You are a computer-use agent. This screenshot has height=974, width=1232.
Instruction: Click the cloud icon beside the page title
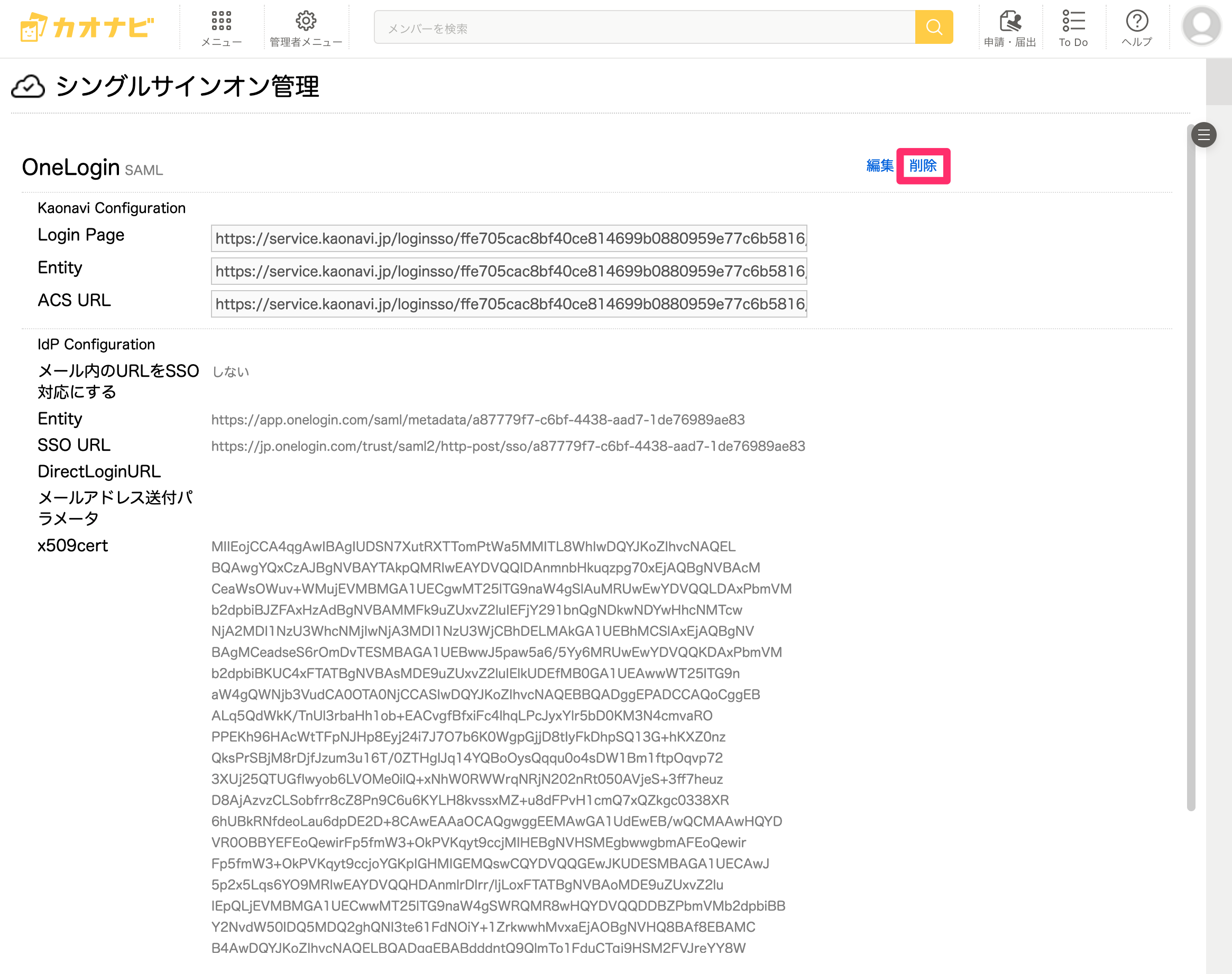pyautogui.click(x=28, y=87)
